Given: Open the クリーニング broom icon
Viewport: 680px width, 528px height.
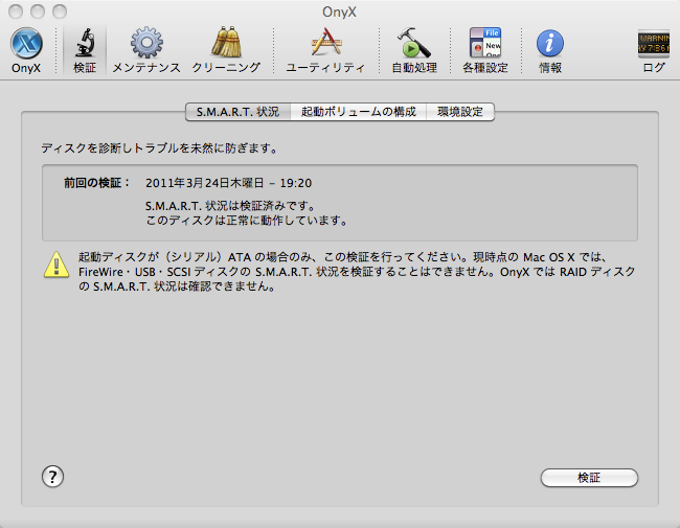Looking at the screenshot, I should (x=226, y=50).
